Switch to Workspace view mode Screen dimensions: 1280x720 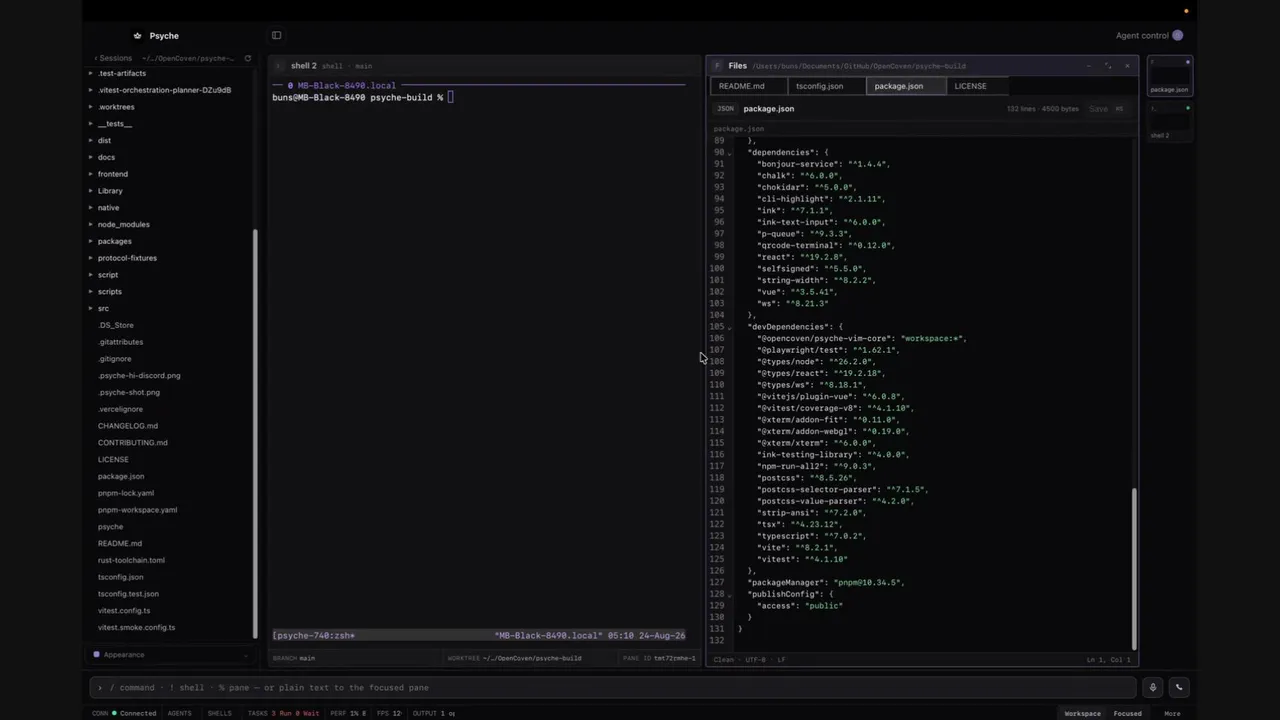coord(1082,713)
